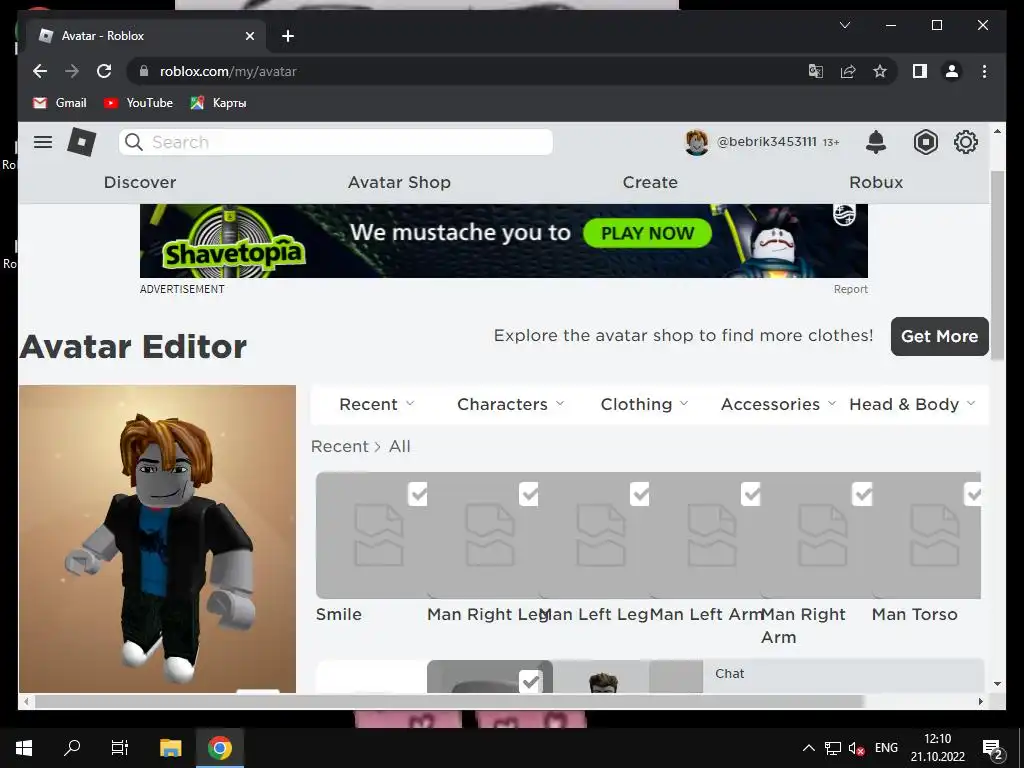The height and width of the screenshot is (768, 1024).
Task: Expand the Head & Body dropdown
Action: tap(912, 404)
